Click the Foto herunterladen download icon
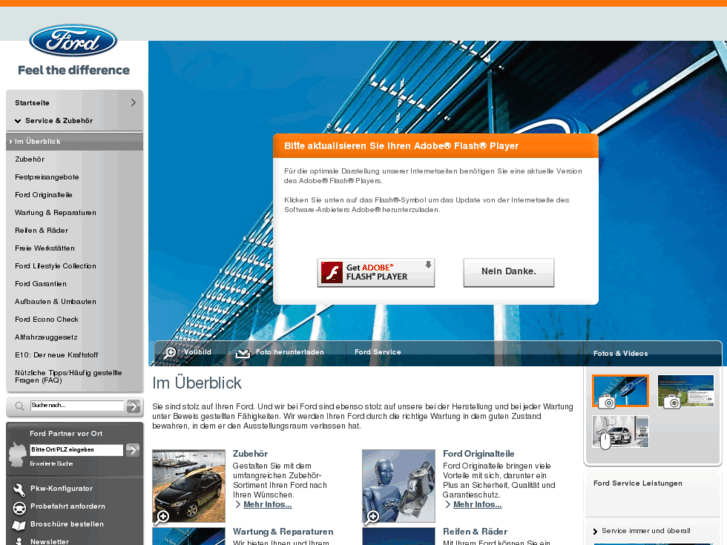This screenshot has width=727, height=545. click(x=242, y=353)
